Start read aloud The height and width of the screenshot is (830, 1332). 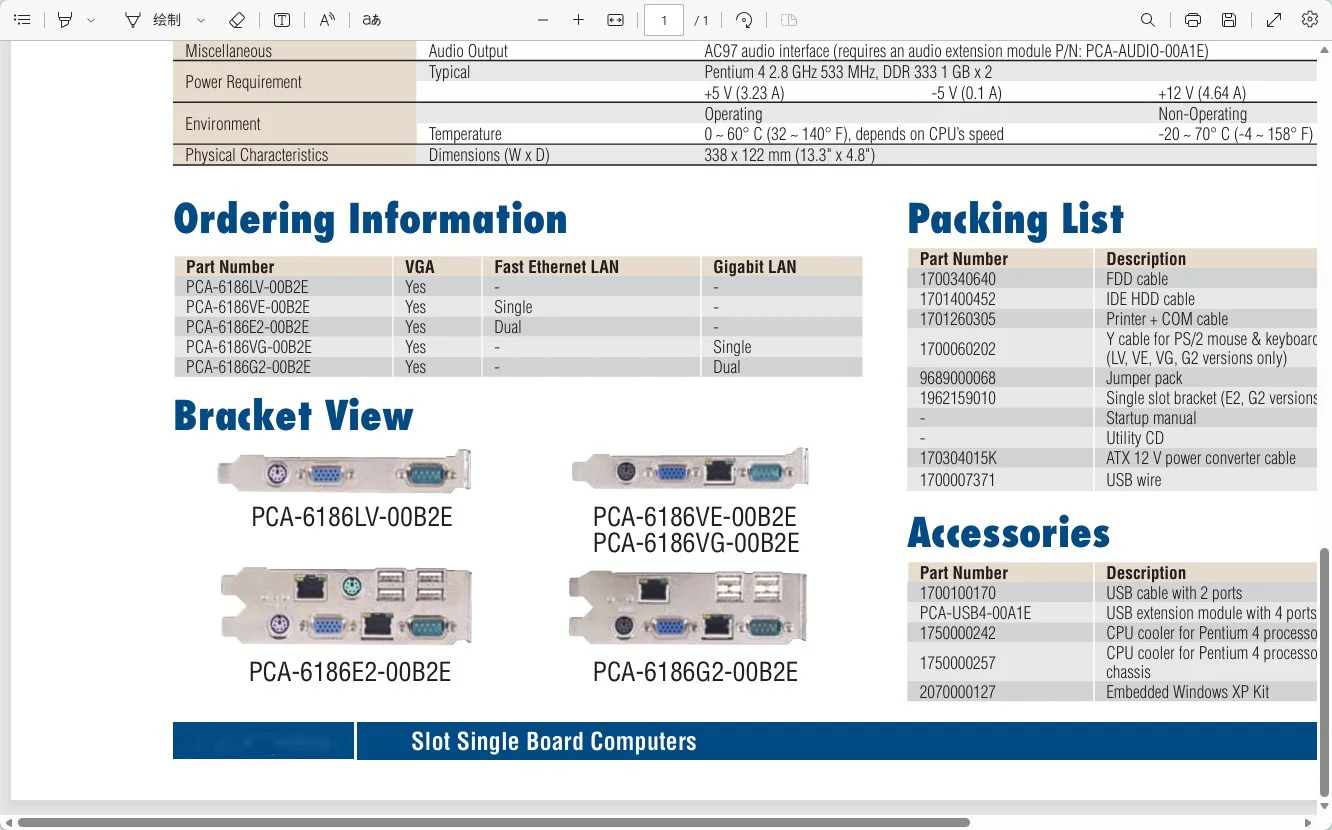tap(327, 20)
